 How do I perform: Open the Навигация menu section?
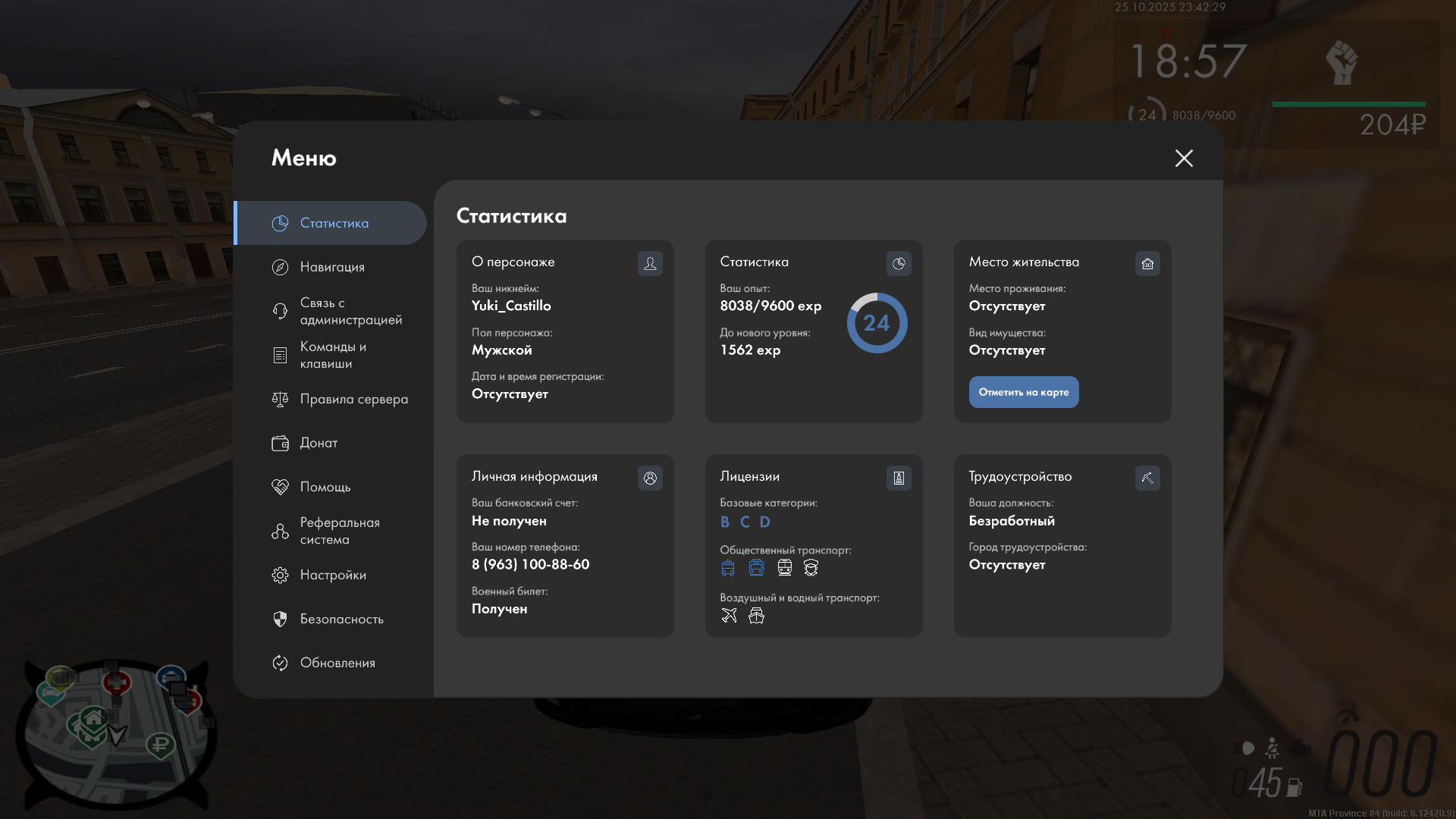[332, 267]
